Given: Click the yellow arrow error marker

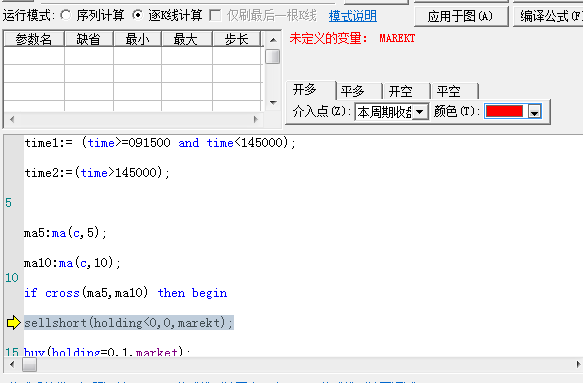Looking at the screenshot, I should (13, 323).
